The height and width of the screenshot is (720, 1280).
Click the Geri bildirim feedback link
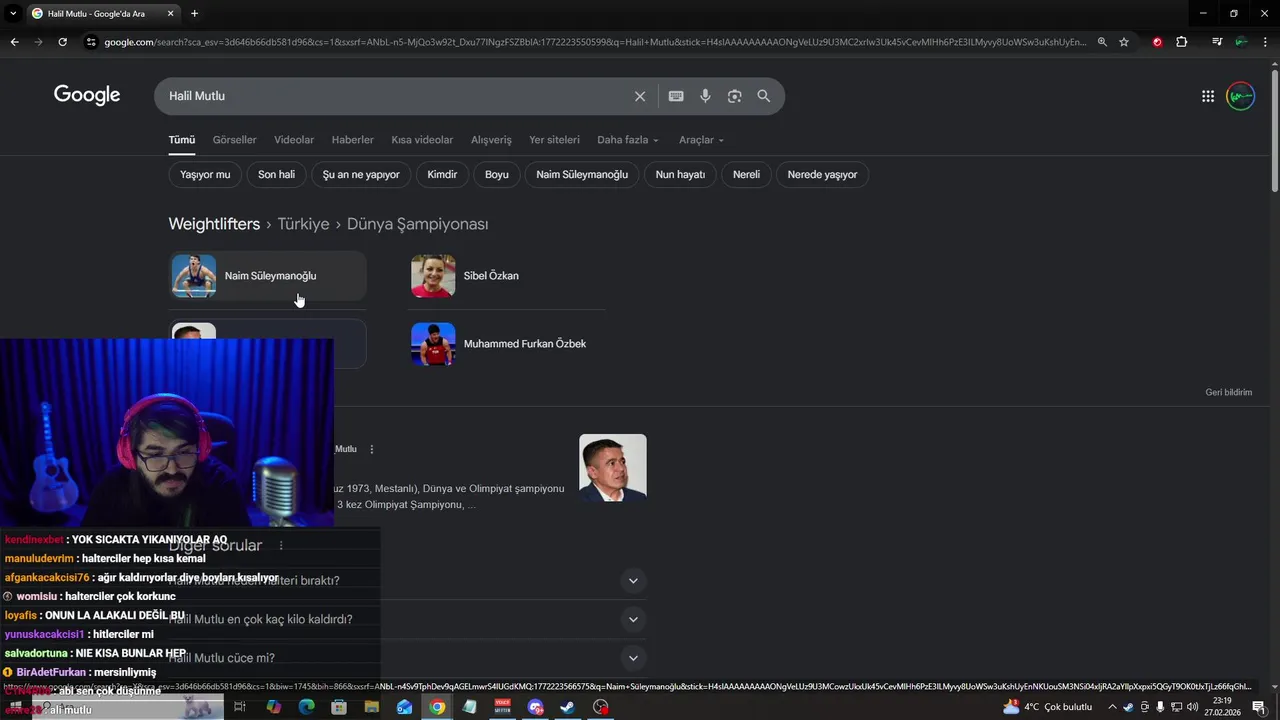point(1228,392)
